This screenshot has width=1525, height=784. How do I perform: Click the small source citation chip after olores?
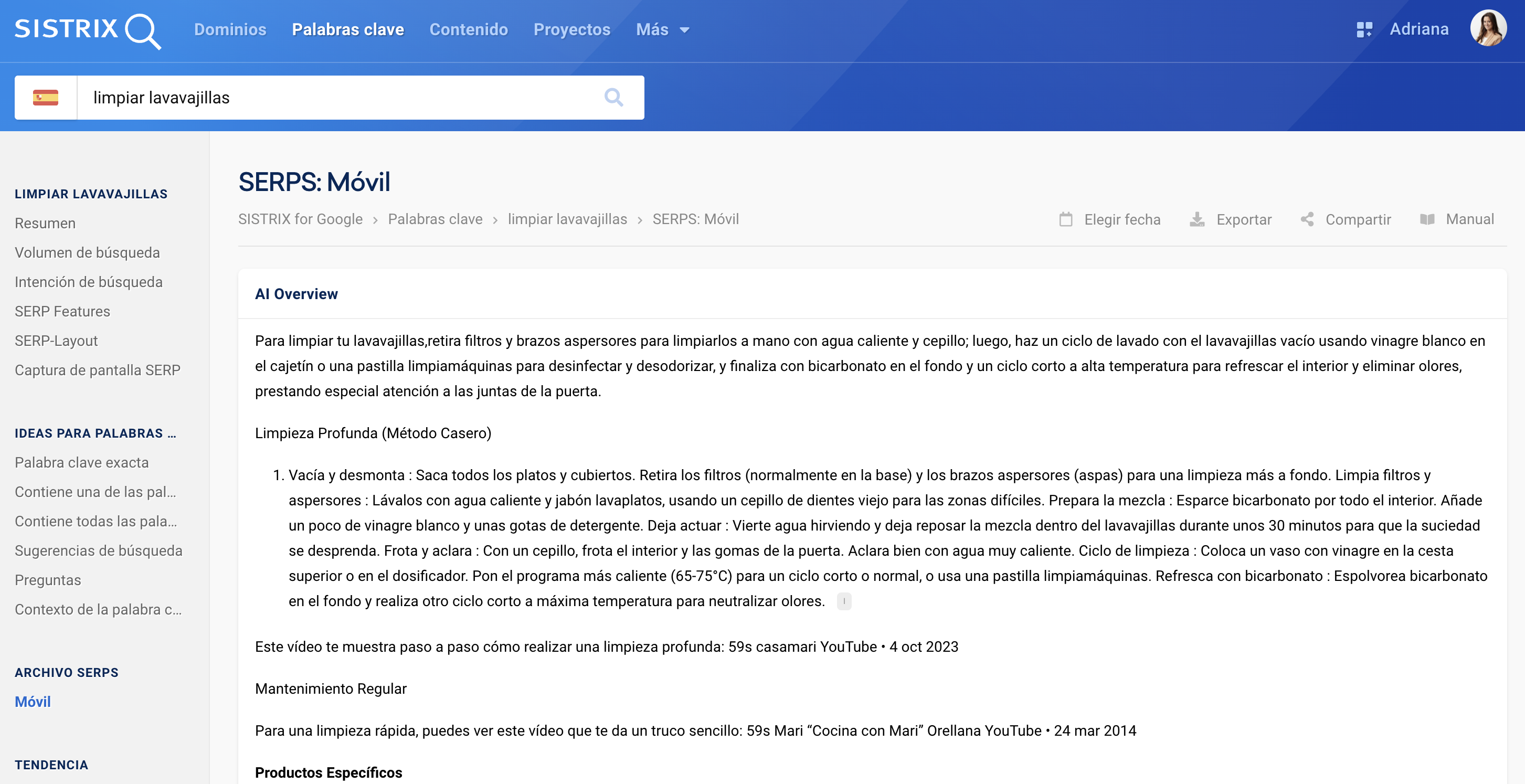click(844, 601)
